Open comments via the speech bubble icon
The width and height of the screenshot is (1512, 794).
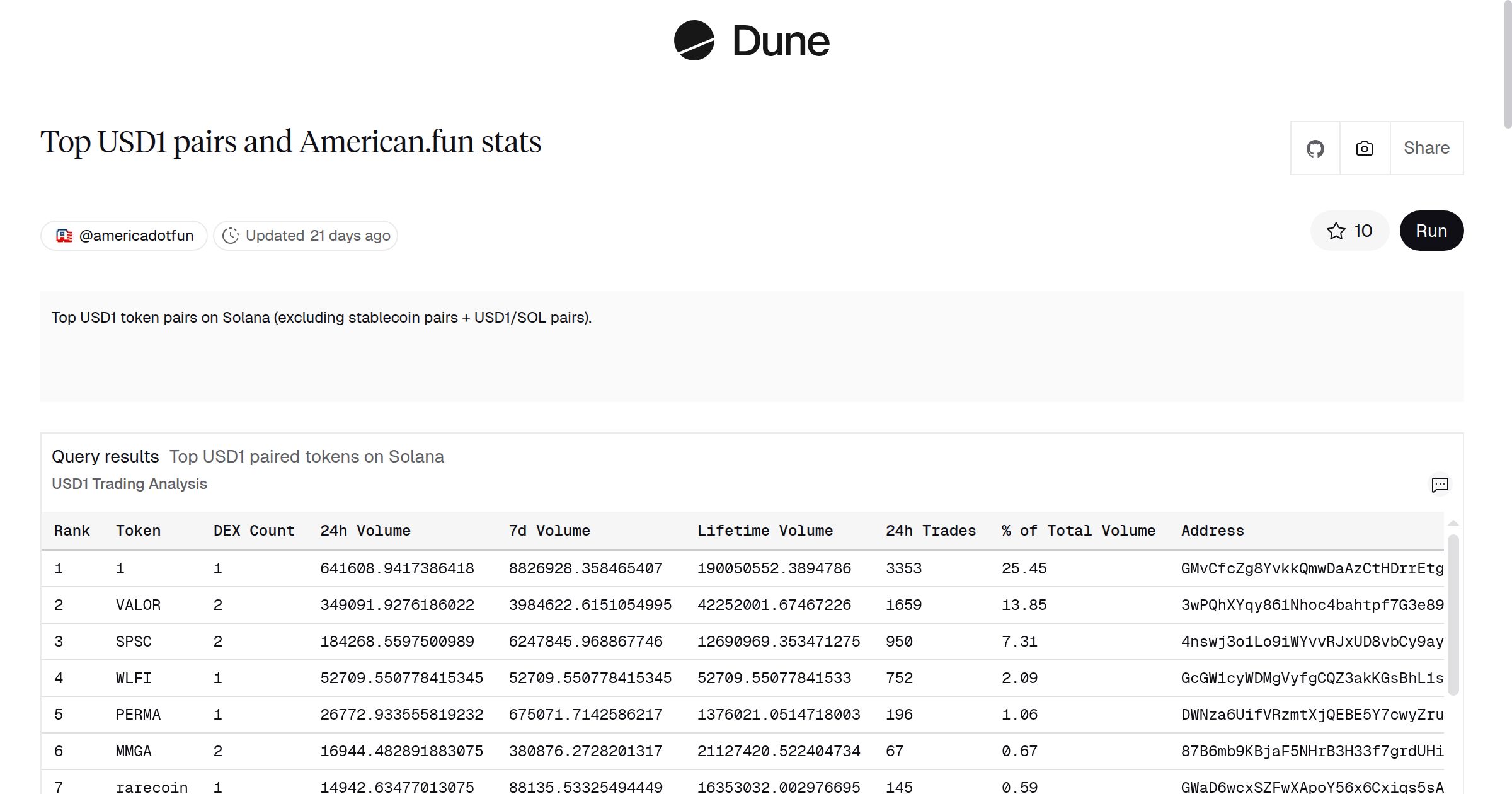pyautogui.click(x=1441, y=485)
